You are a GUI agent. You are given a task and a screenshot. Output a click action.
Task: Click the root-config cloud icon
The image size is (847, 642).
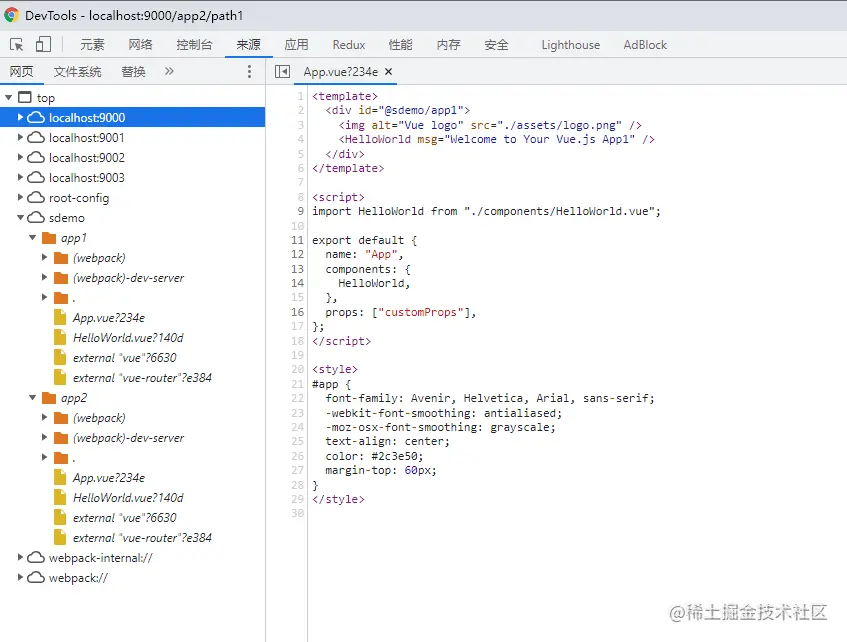36,197
